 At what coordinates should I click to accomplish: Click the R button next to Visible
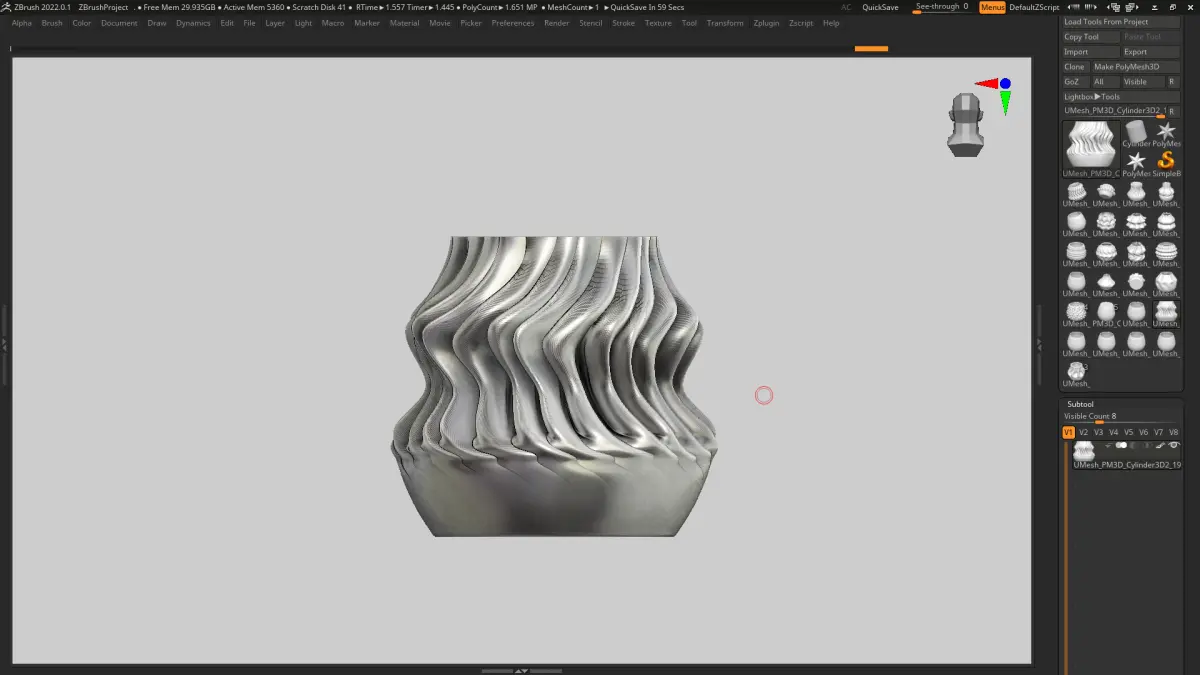(x=1173, y=82)
